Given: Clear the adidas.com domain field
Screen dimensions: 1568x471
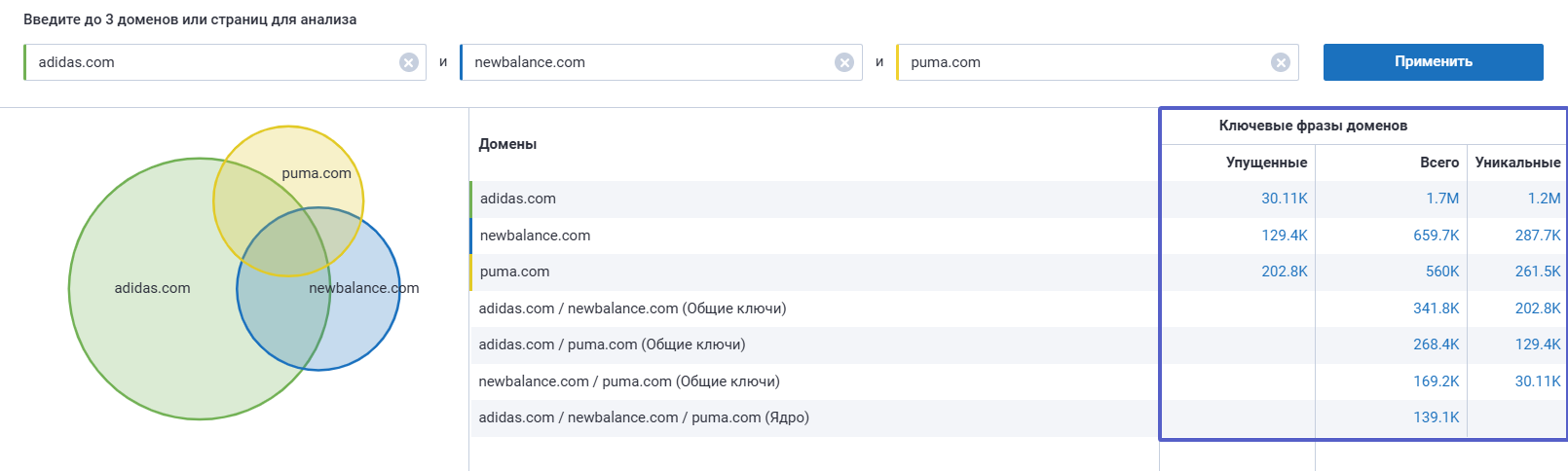Looking at the screenshot, I should [x=409, y=62].
